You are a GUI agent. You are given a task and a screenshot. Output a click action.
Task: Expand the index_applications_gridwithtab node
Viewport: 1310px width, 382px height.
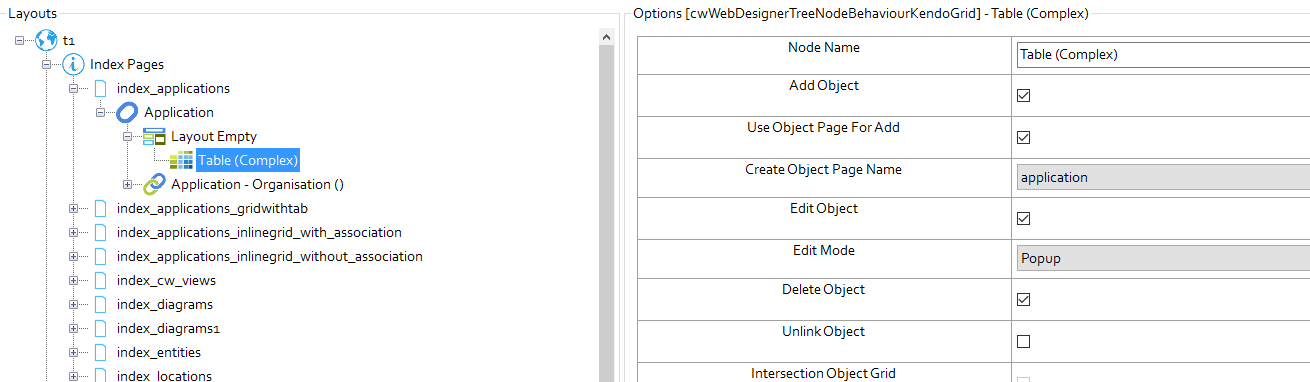(74, 208)
